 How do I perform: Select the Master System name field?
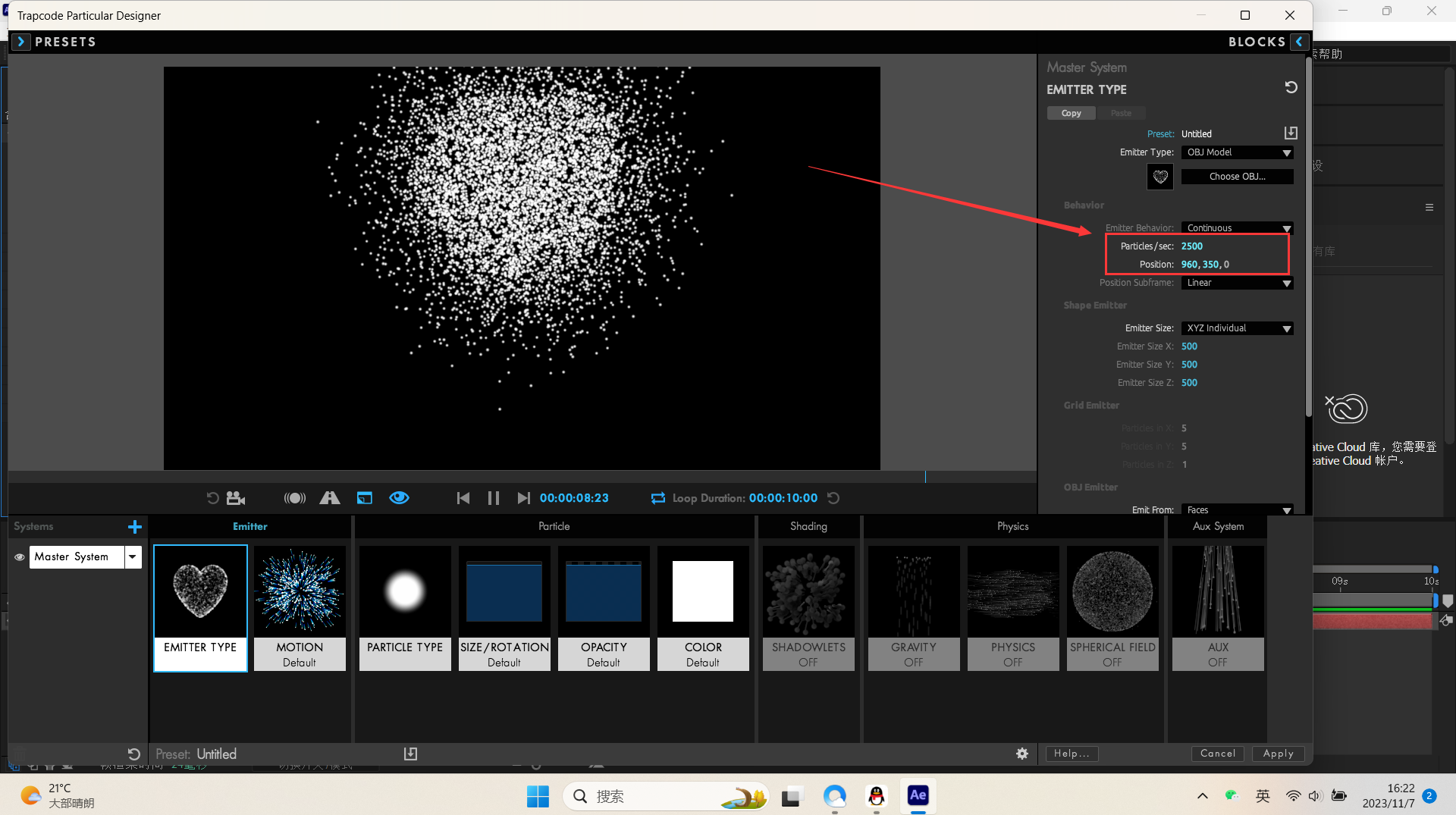[77, 557]
